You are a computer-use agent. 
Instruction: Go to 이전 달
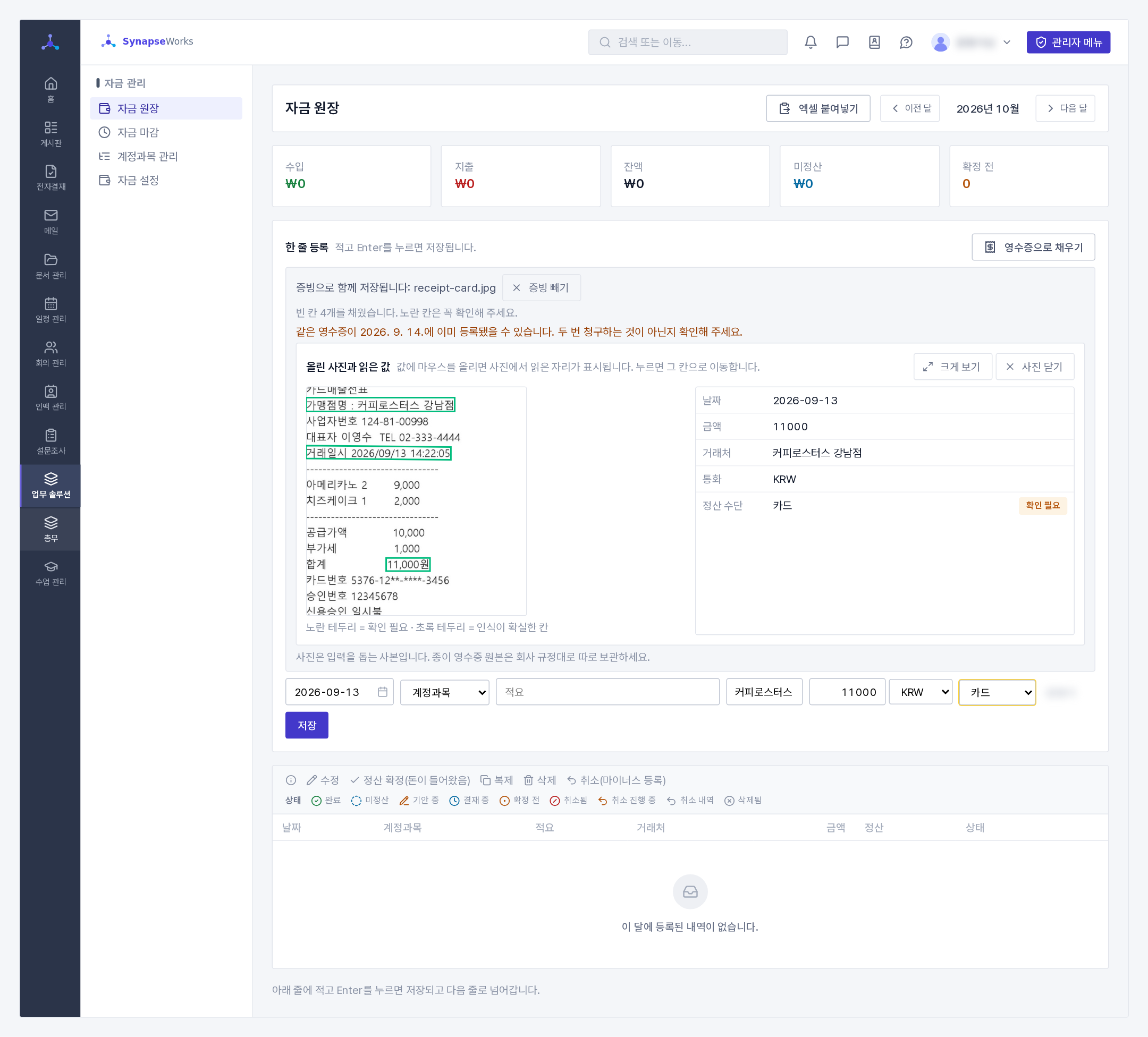click(909, 108)
